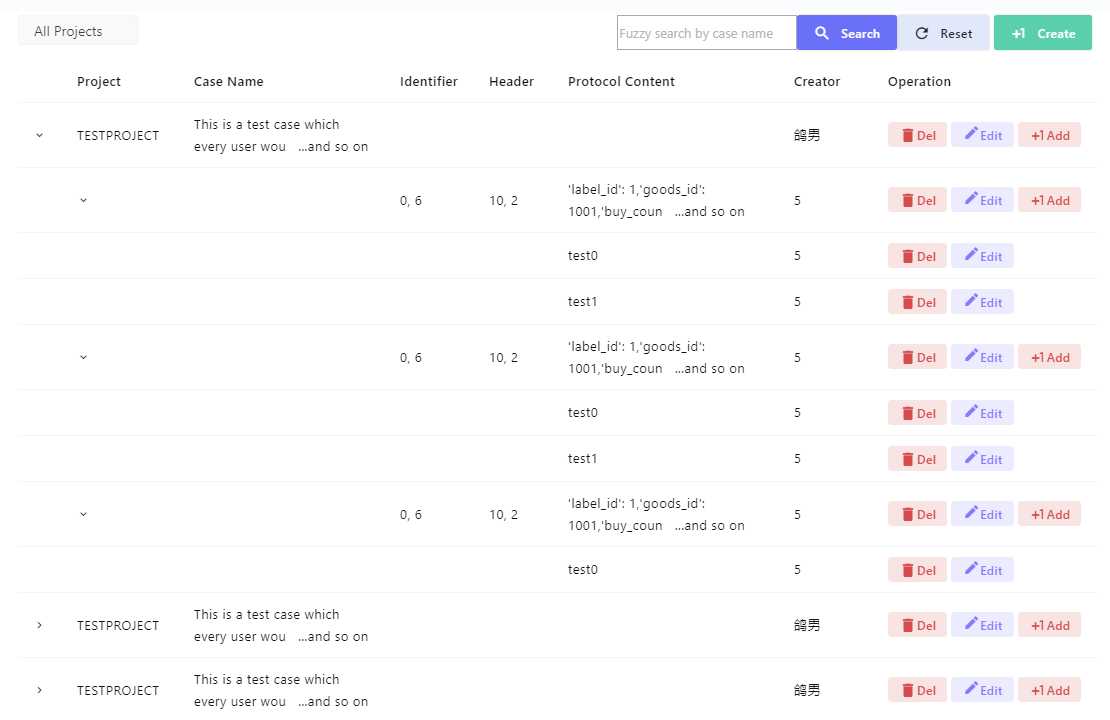Viewport: 1110px width, 720px height.
Task: Add to the expanded TESTPROJECT case
Action: [x=1050, y=135]
